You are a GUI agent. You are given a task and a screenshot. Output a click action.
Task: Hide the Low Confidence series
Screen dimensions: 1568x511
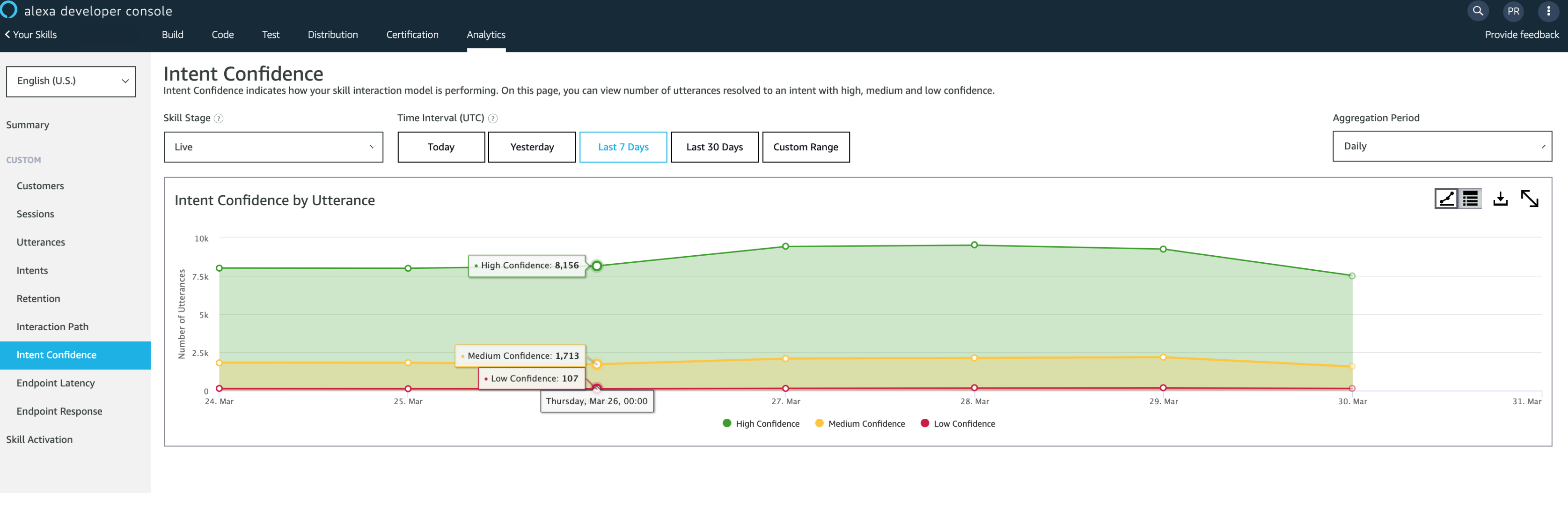[958, 423]
